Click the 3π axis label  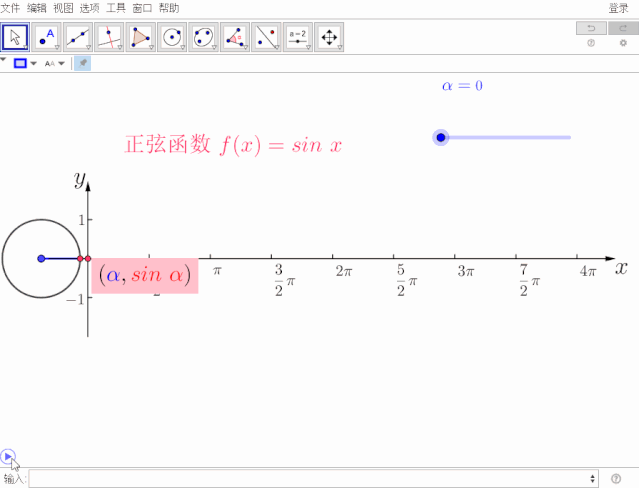467,271
